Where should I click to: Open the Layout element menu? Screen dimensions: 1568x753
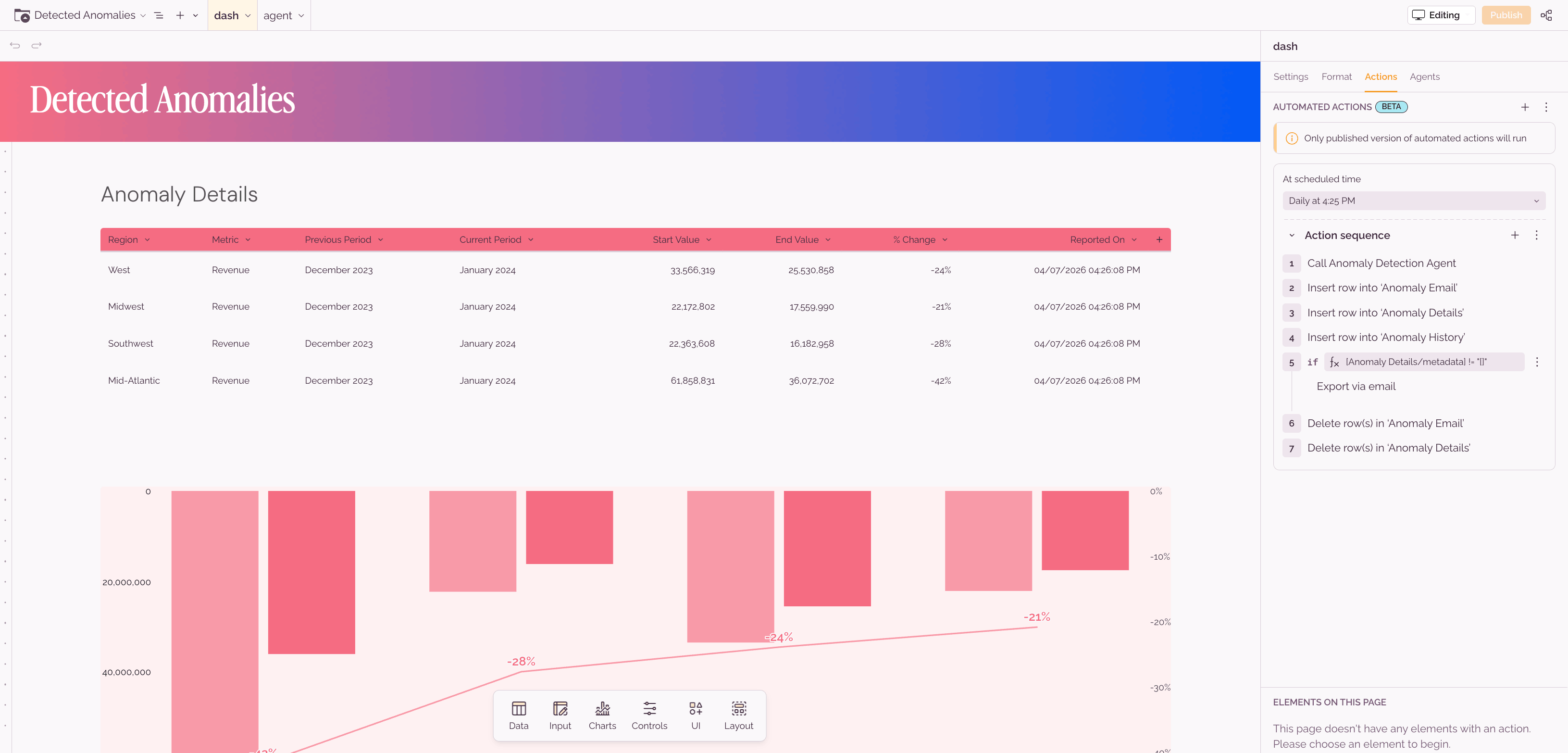tap(738, 715)
